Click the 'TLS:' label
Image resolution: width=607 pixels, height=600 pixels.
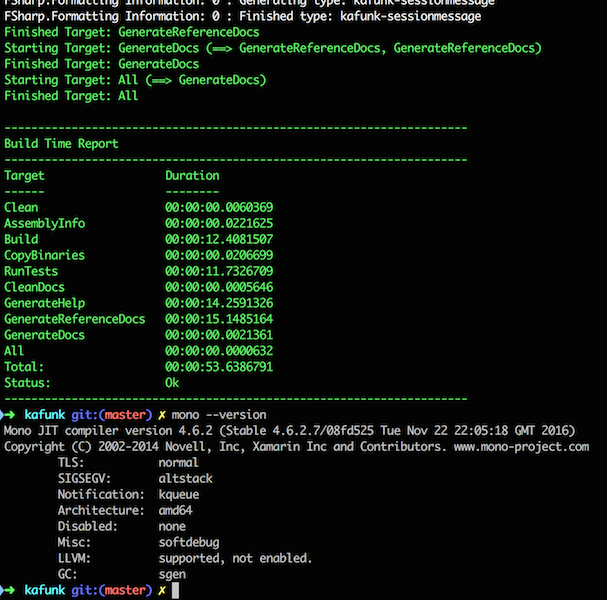[x=71, y=463]
